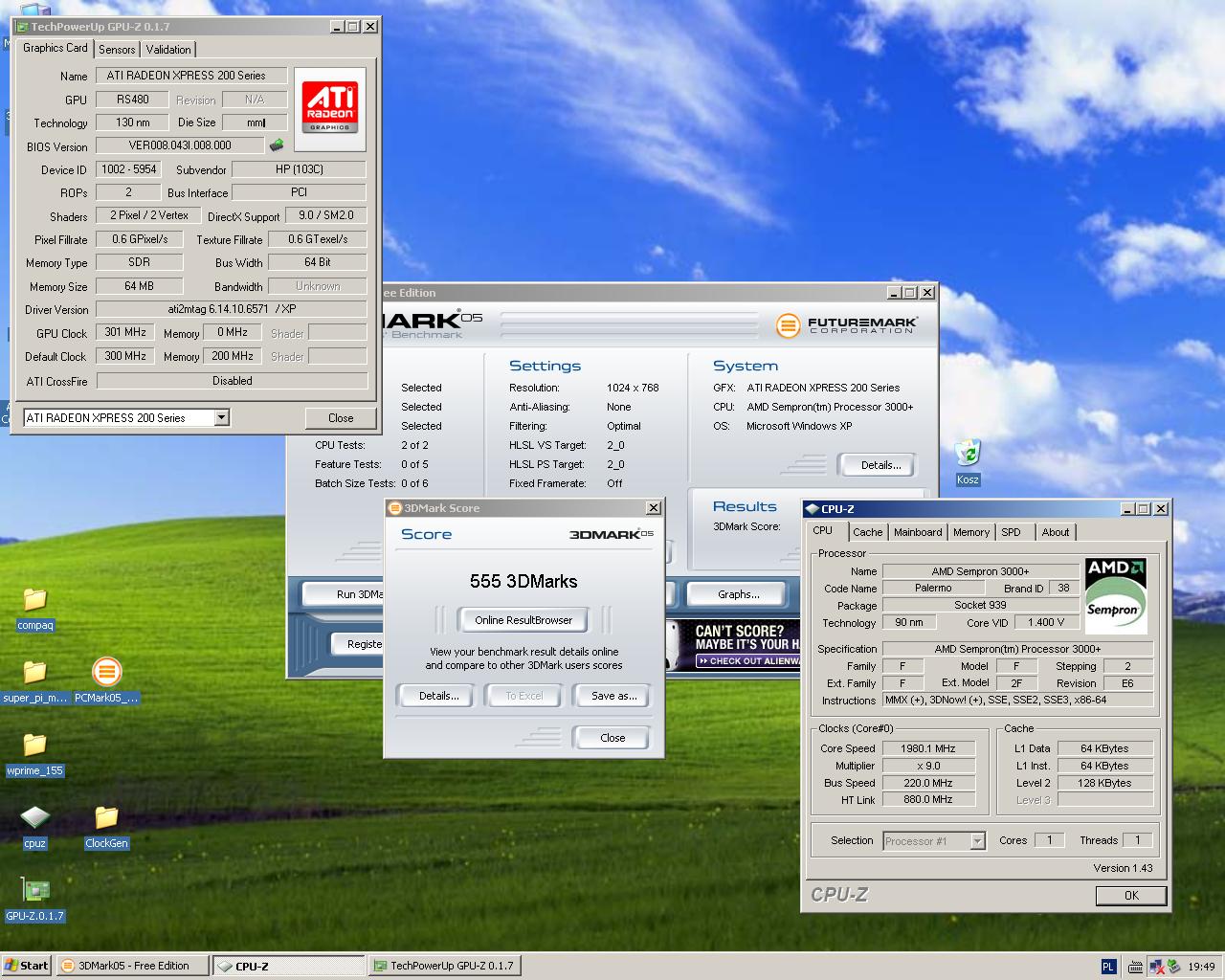1225x980 pixels.
Task: Select the Graphics Card tab in GPU-Z
Action: 55,48
